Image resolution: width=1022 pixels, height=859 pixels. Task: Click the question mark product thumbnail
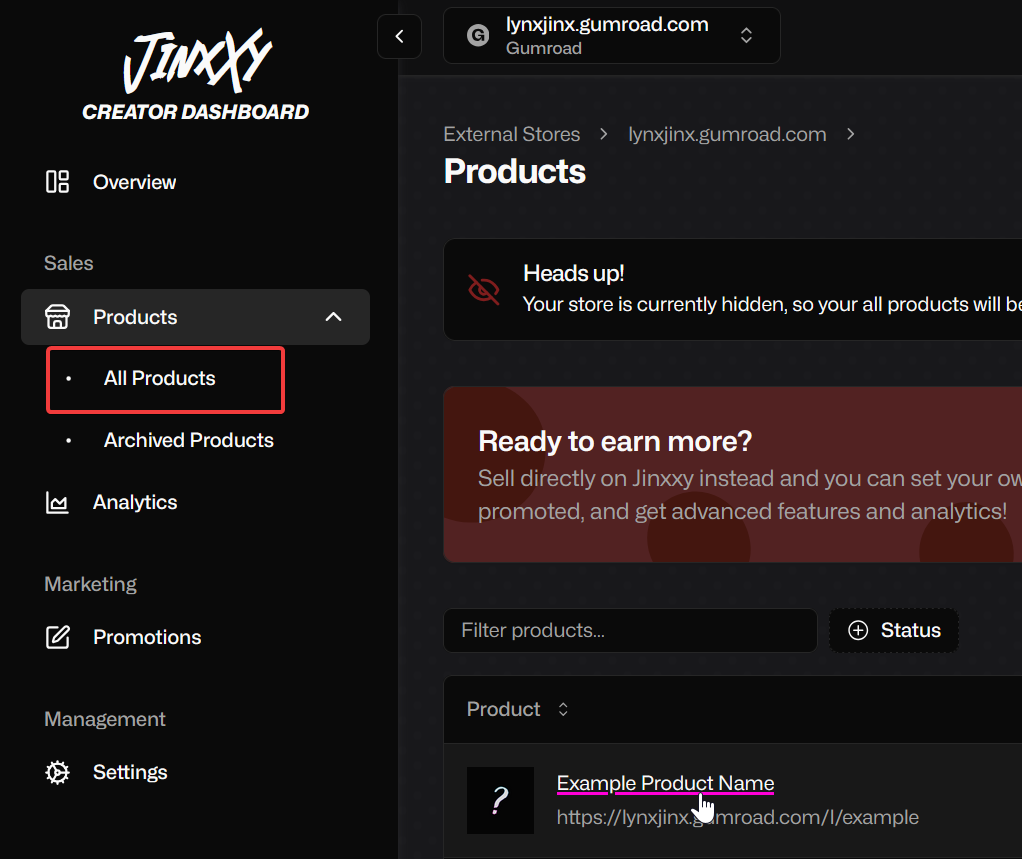[501, 800]
